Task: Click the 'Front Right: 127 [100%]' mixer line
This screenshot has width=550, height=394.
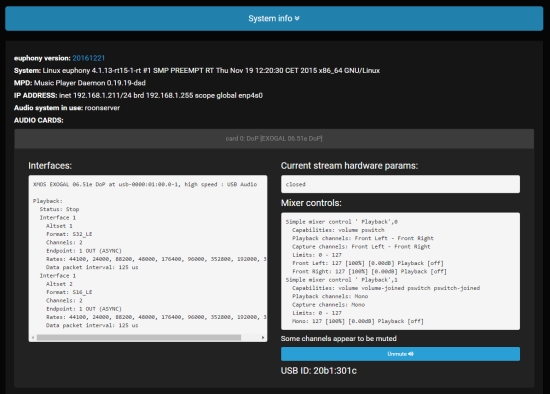Action: click(x=369, y=272)
